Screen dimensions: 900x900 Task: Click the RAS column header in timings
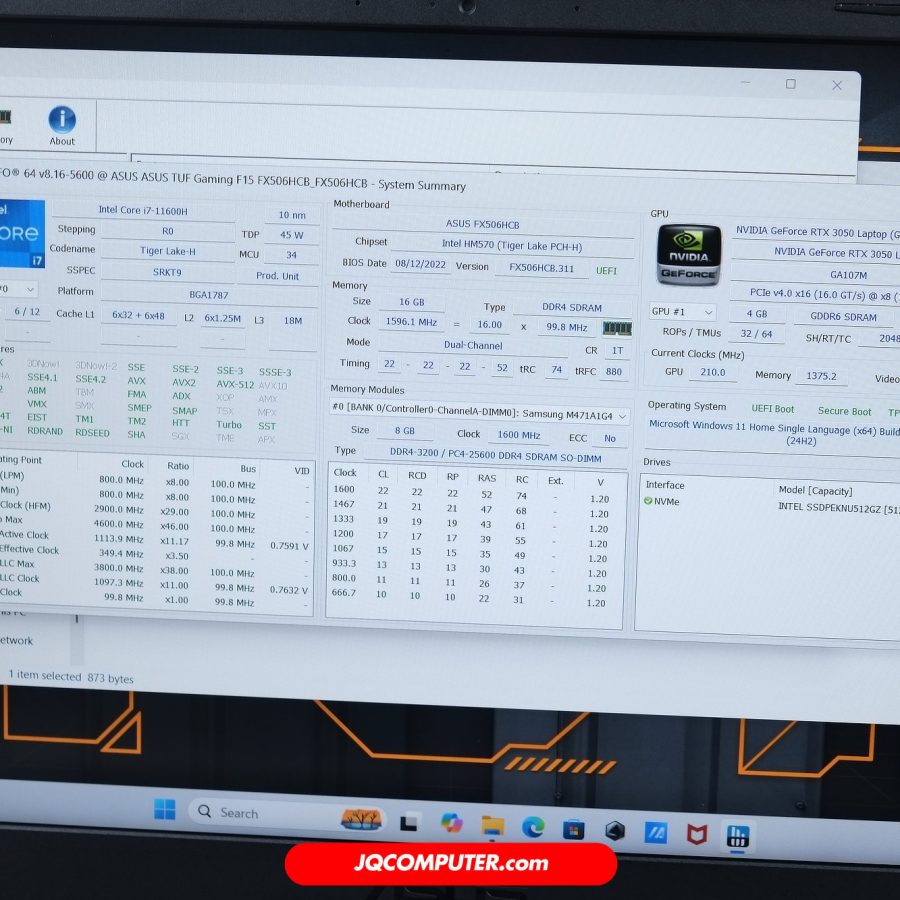click(x=487, y=478)
